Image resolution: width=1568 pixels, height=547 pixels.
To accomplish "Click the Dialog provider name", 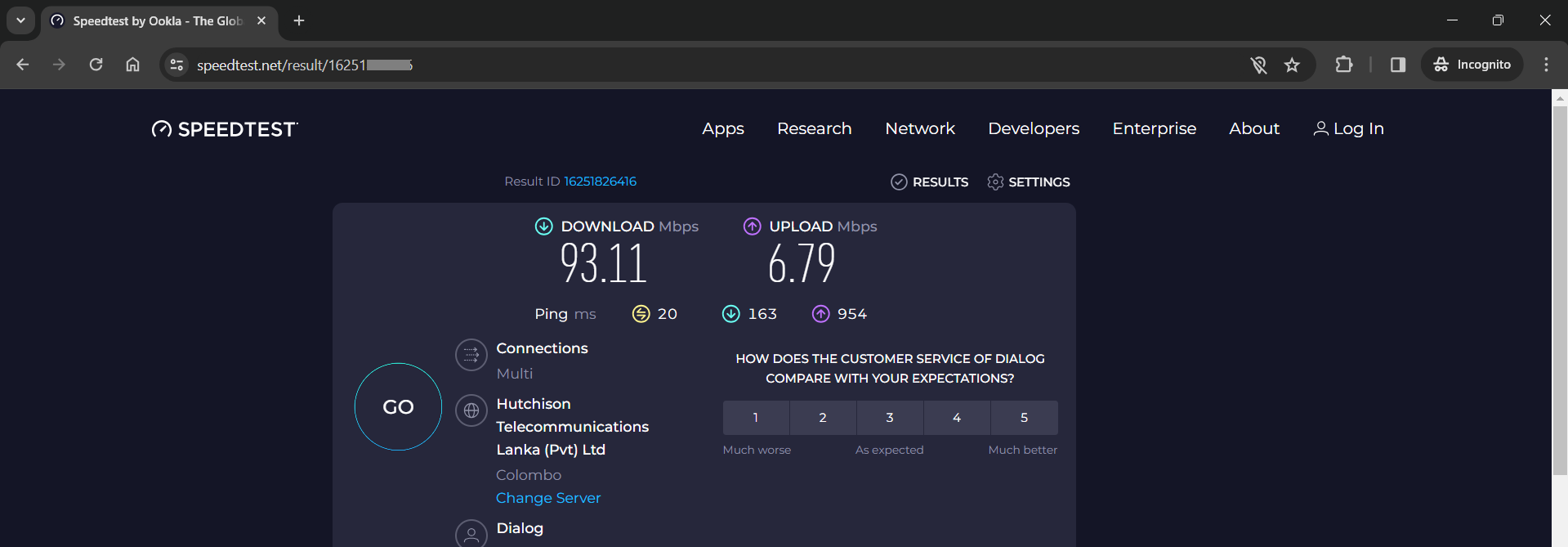I will [x=520, y=528].
